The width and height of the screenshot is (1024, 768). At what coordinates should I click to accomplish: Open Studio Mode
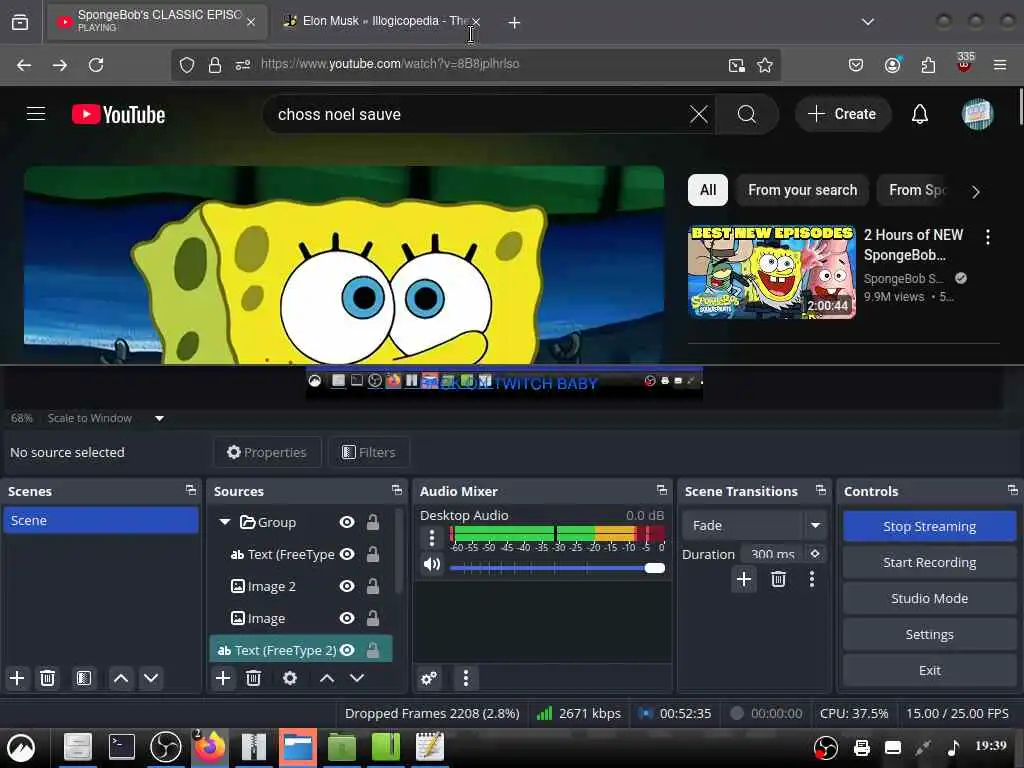(x=929, y=598)
